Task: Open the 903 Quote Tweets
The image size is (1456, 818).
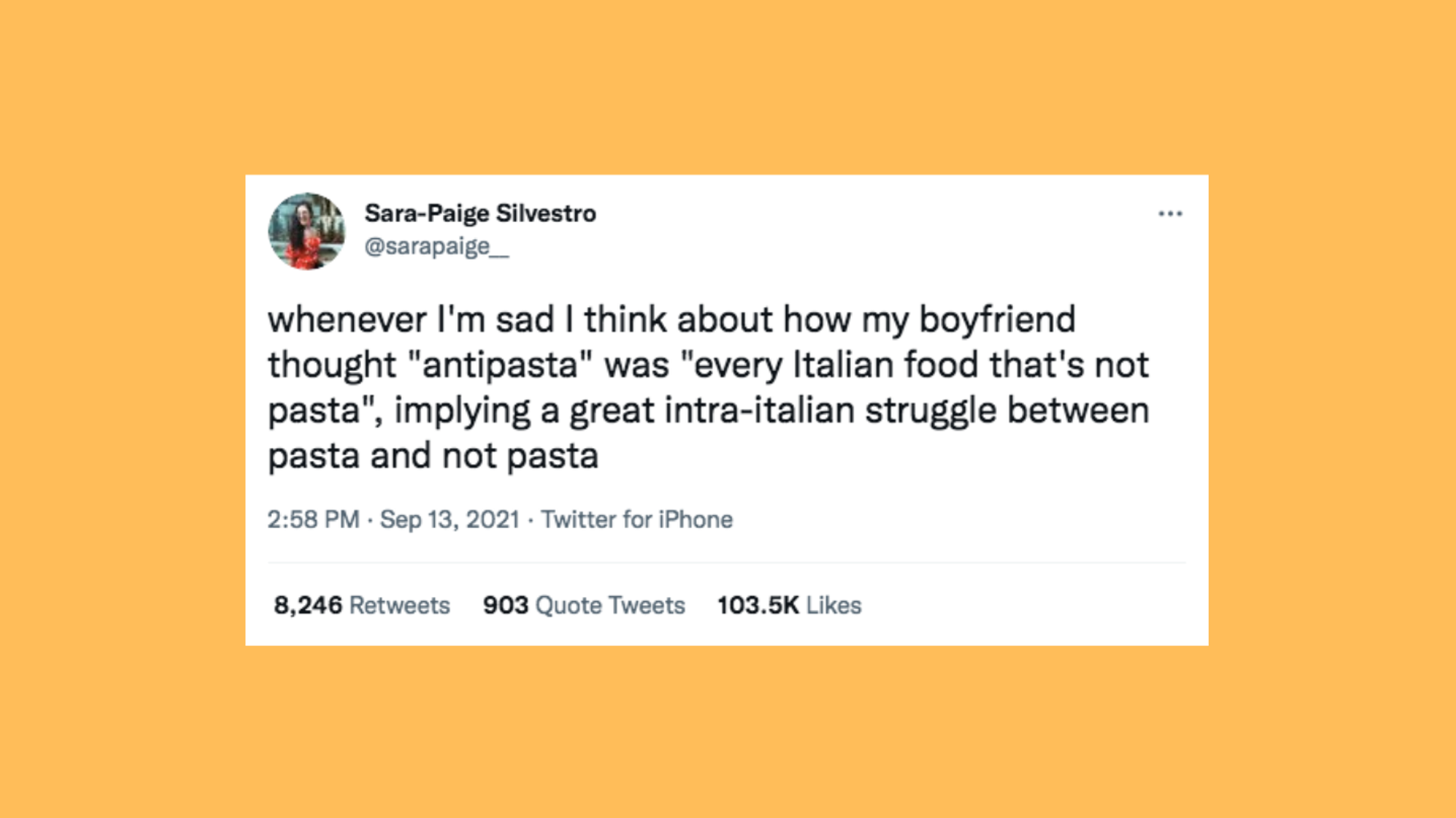Action: 585,605
